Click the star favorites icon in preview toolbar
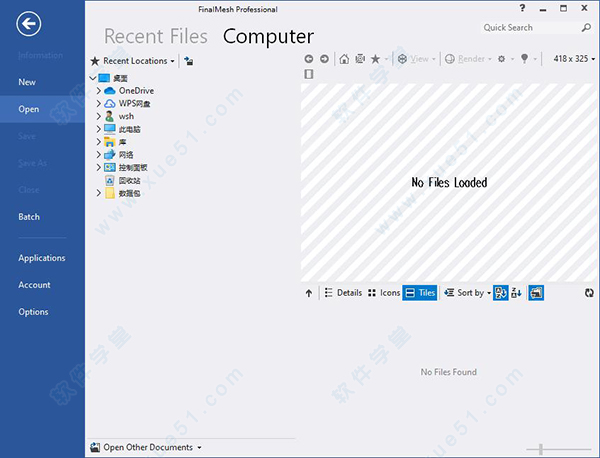Screen dimensions: 600x458 [x=375, y=59]
